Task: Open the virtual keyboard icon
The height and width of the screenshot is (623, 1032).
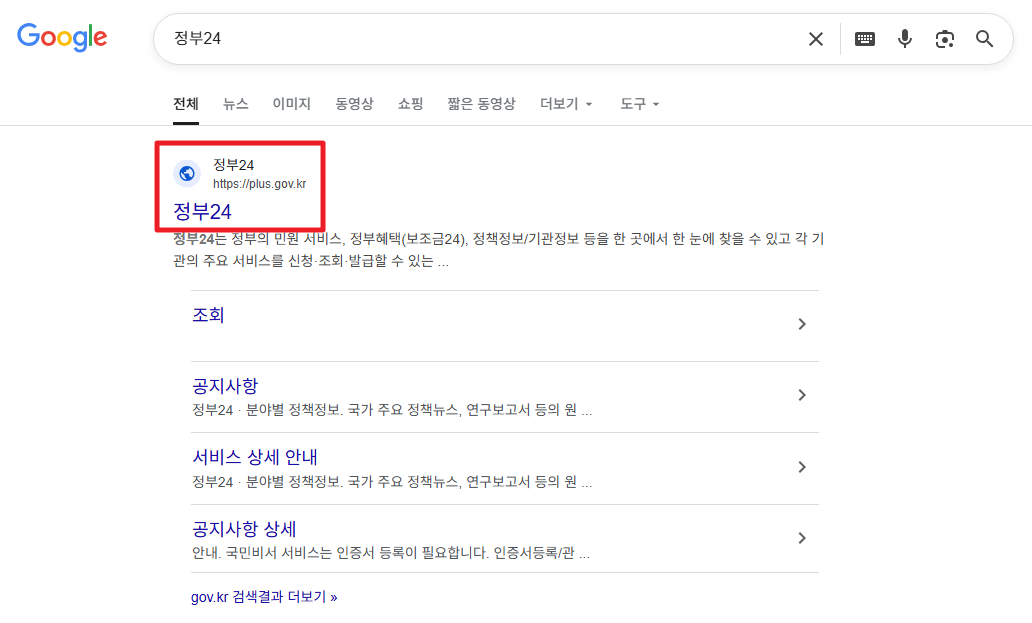Action: 864,38
